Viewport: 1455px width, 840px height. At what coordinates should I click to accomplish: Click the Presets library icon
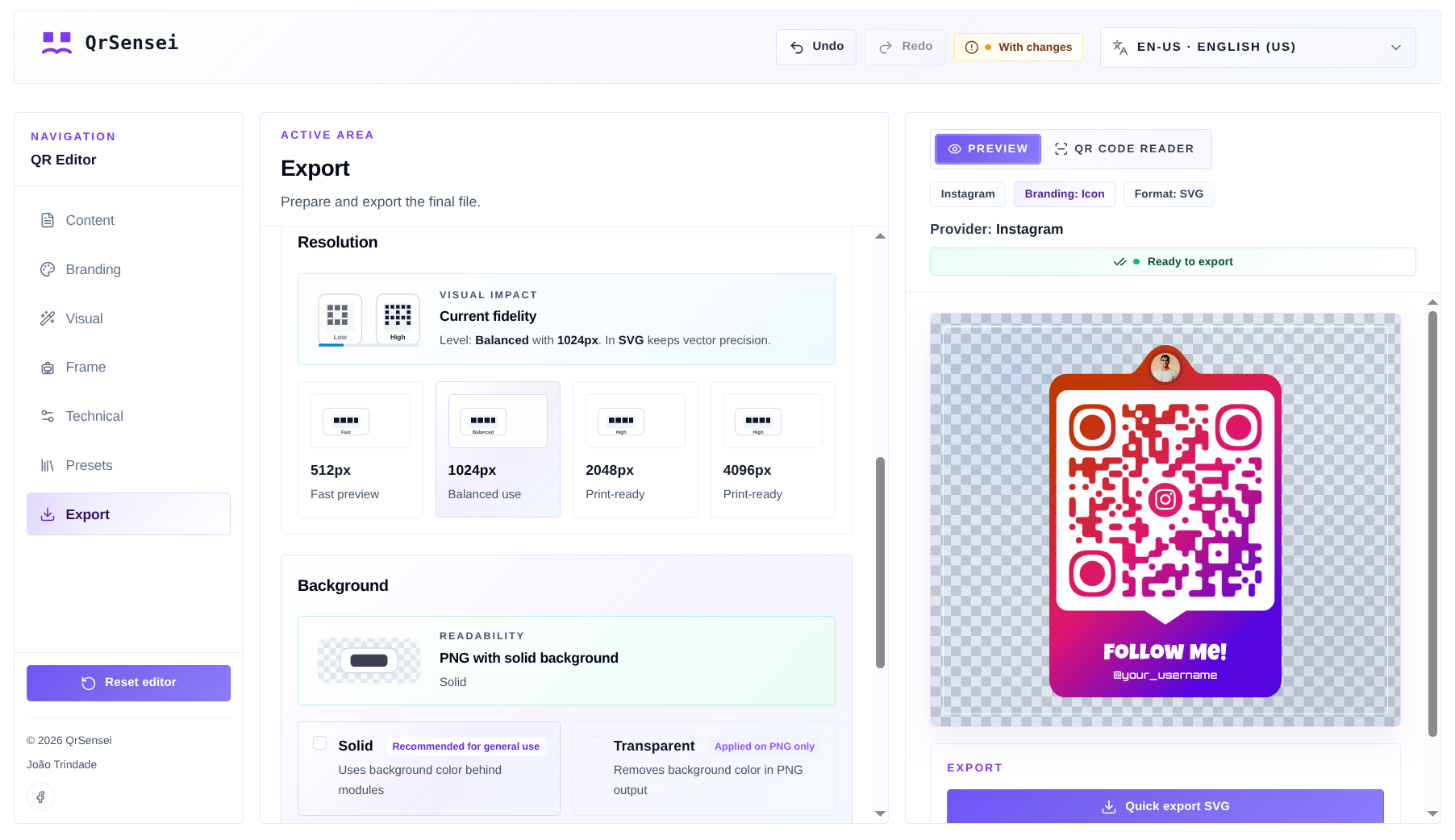point(48,465)
